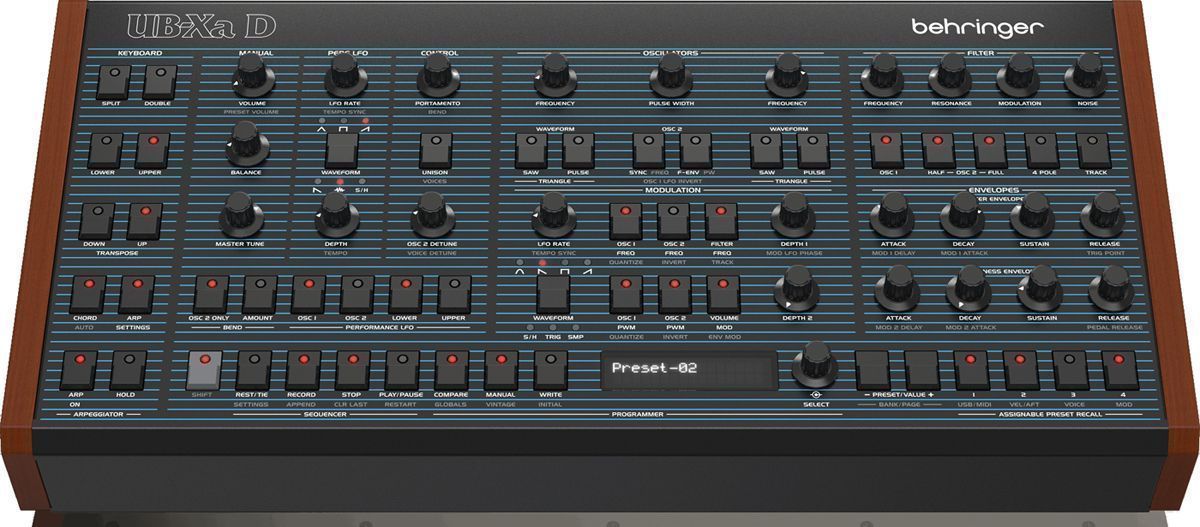Click the Compare button

[x=451, y=370]
